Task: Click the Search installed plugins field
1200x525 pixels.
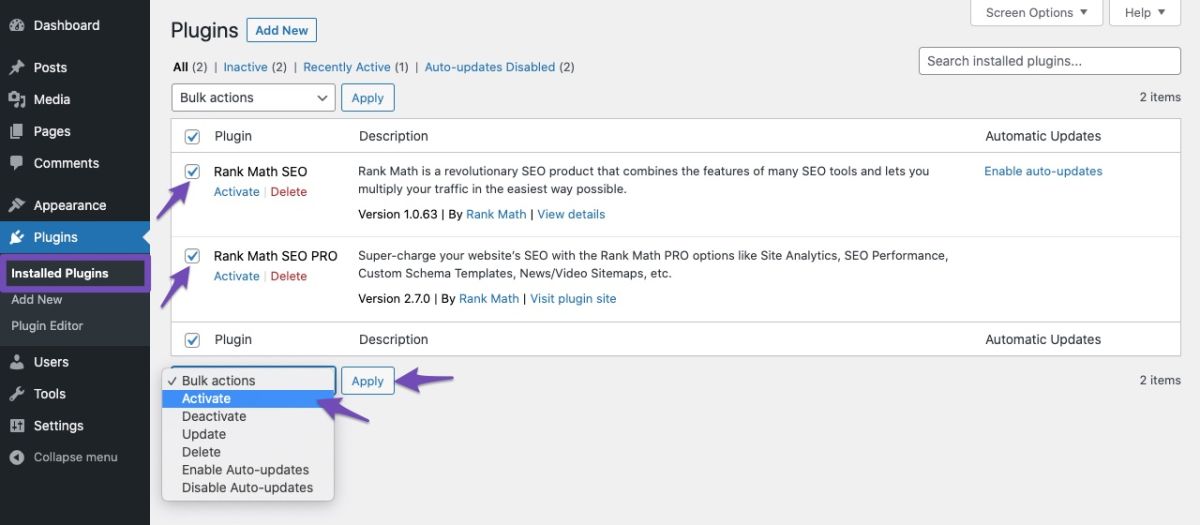Action: click(x=1050, y=61)
